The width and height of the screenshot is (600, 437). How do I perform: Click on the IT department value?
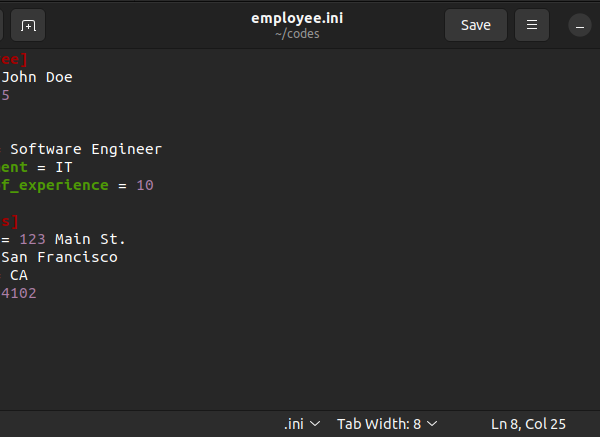pos(64,168)
